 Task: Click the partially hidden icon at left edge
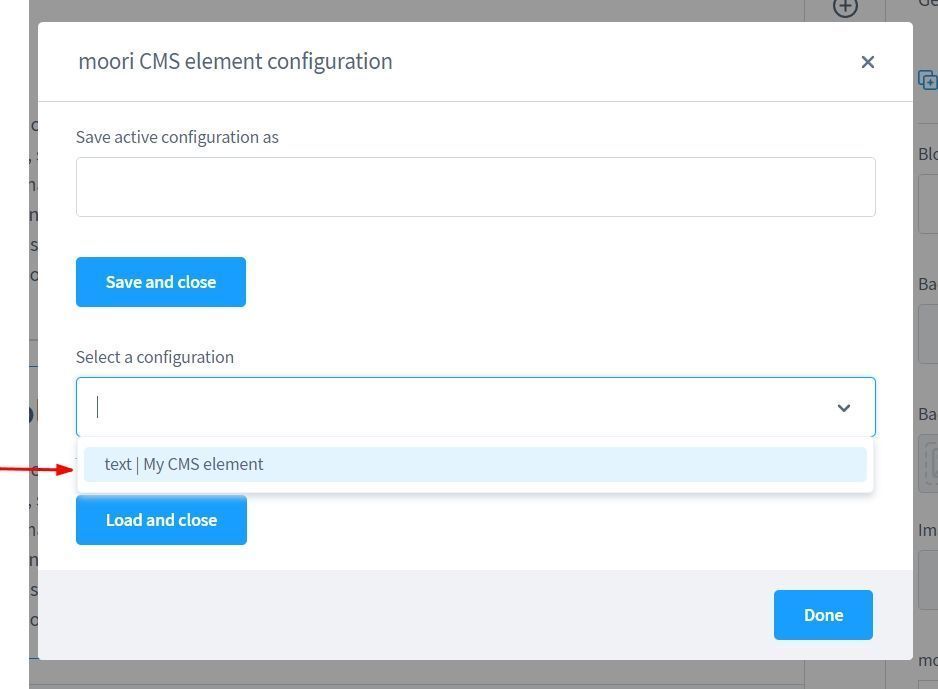point(32,413)
